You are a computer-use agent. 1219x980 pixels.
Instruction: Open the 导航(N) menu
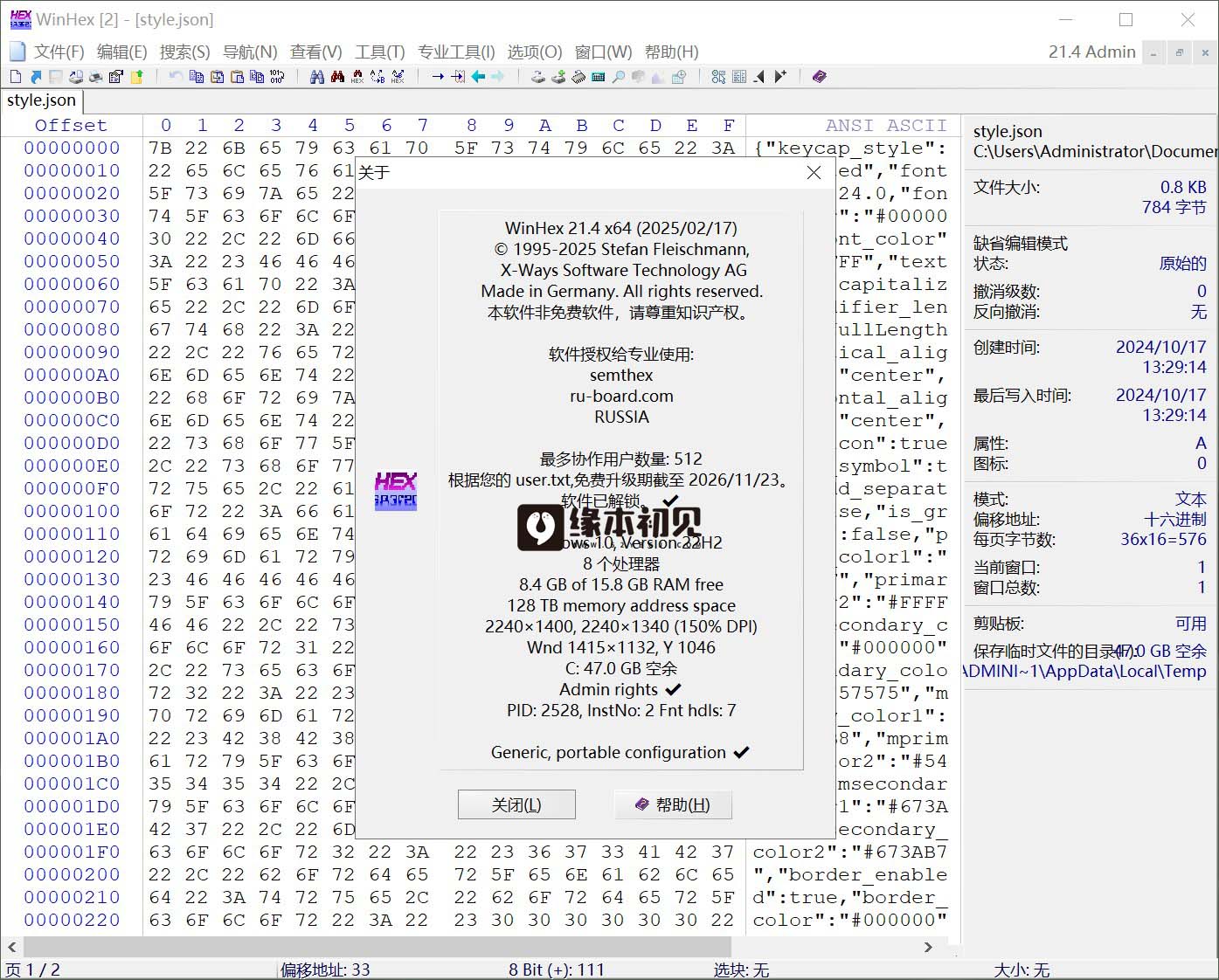coord(250,52)
